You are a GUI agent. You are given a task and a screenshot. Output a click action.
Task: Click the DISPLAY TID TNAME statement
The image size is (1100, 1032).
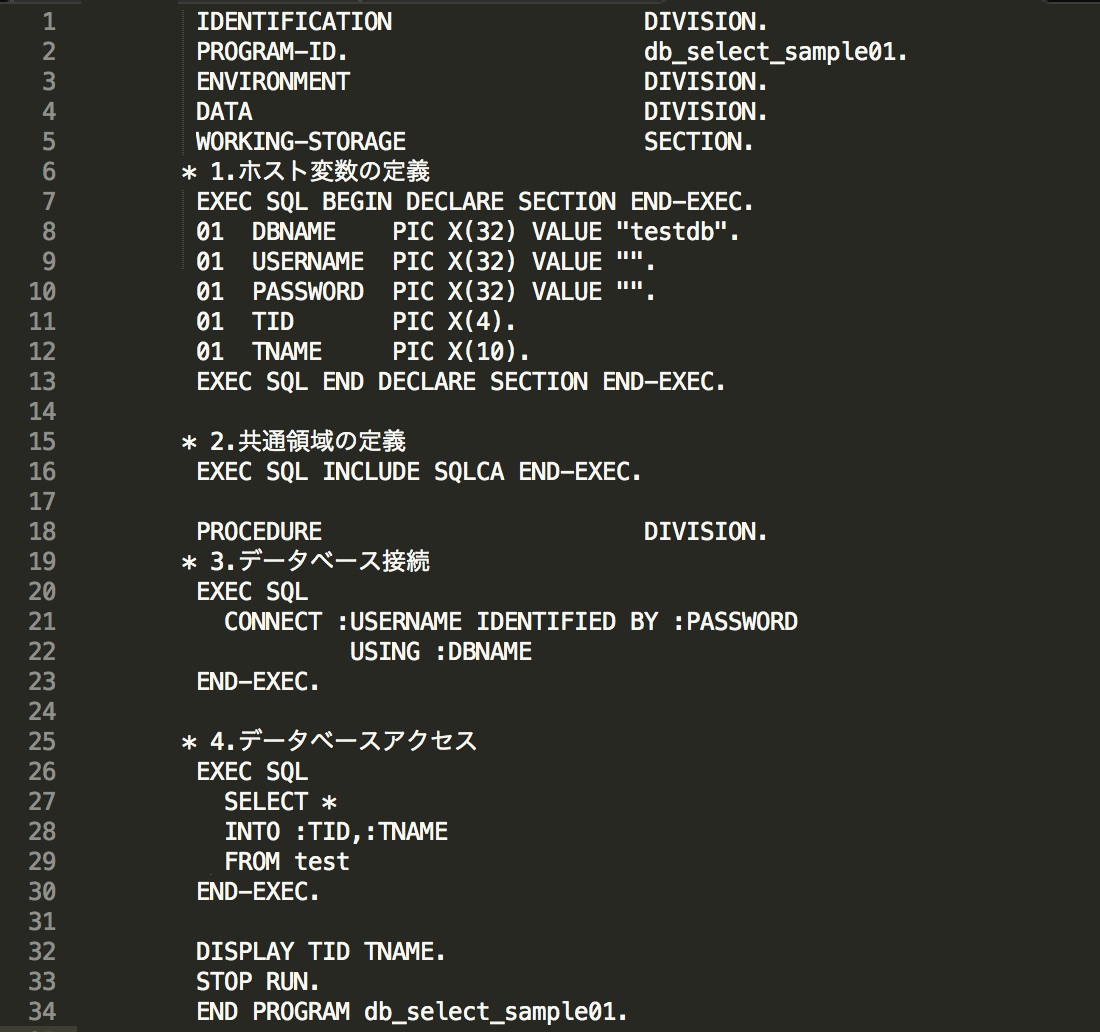click(321, 951)
